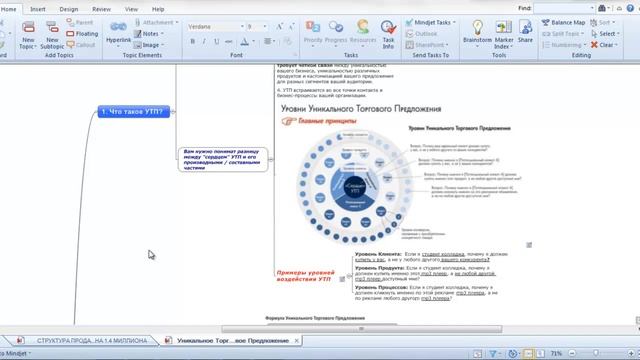Click the Share button

pyautogui.click(x=525, y=32)
